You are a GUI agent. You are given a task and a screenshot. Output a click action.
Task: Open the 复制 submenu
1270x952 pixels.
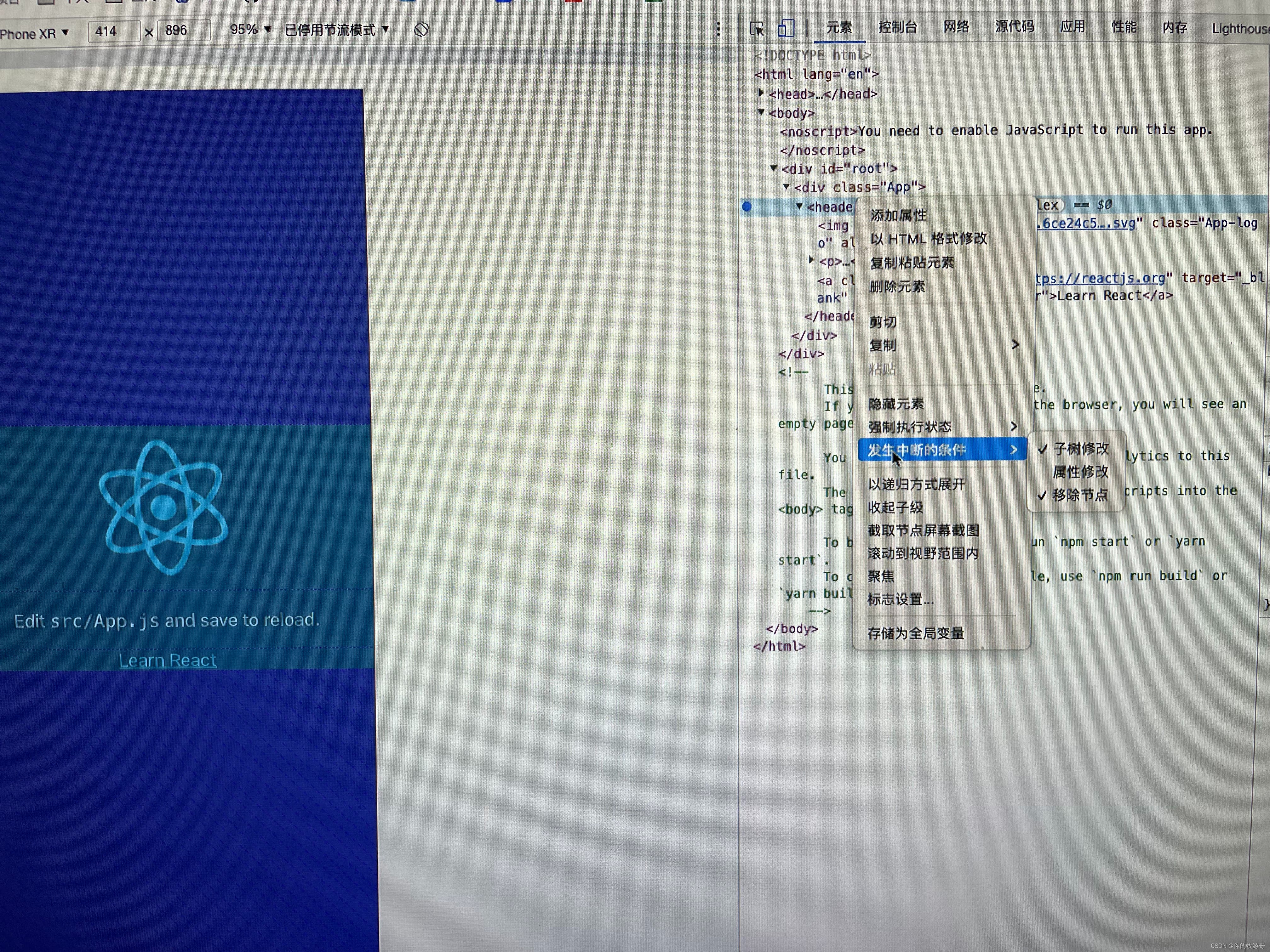click(x=944, y=345)
